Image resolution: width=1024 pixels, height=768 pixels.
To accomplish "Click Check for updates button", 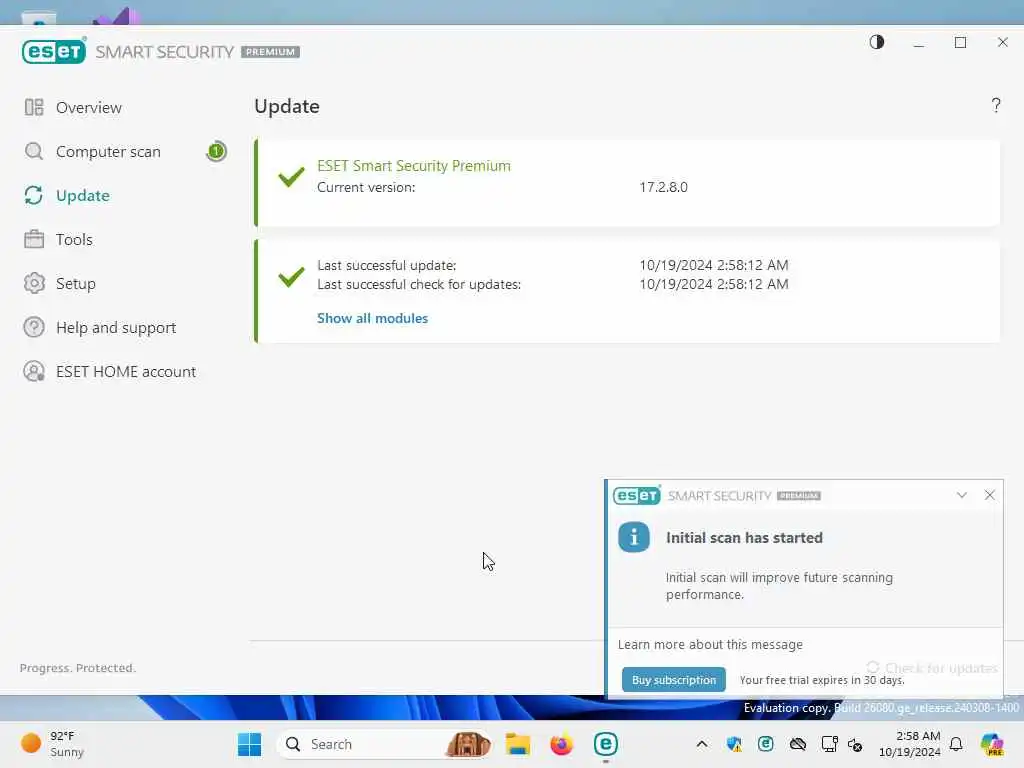I will [932, 668].
